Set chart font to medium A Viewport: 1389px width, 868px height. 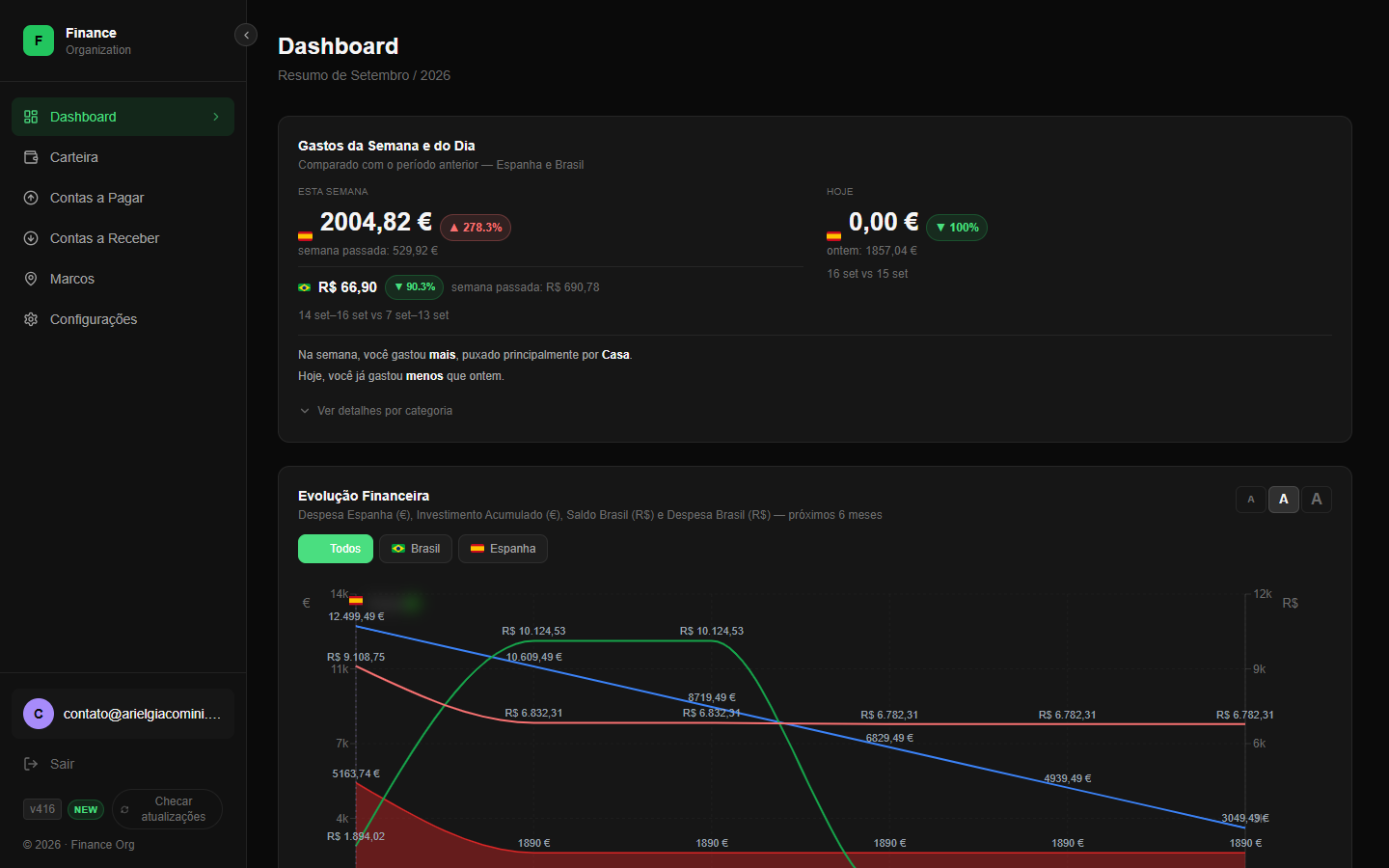point(1284,500)
